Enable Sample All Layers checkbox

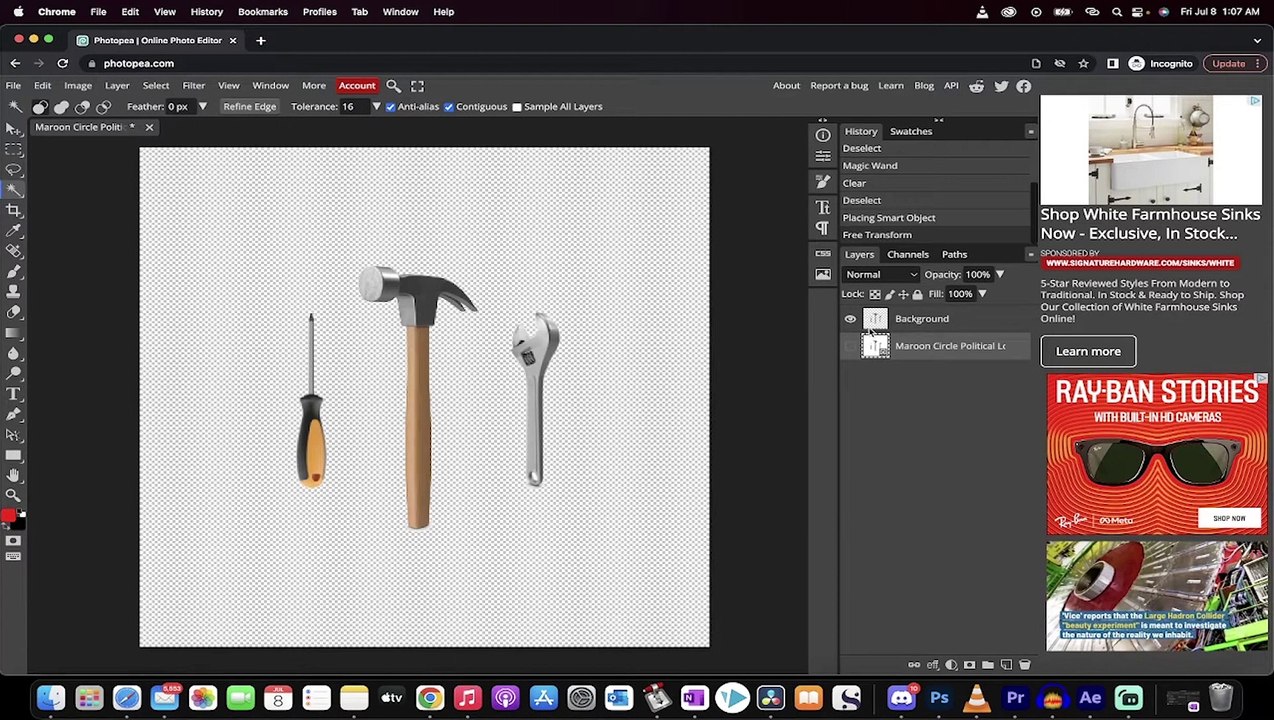(517, 107)
